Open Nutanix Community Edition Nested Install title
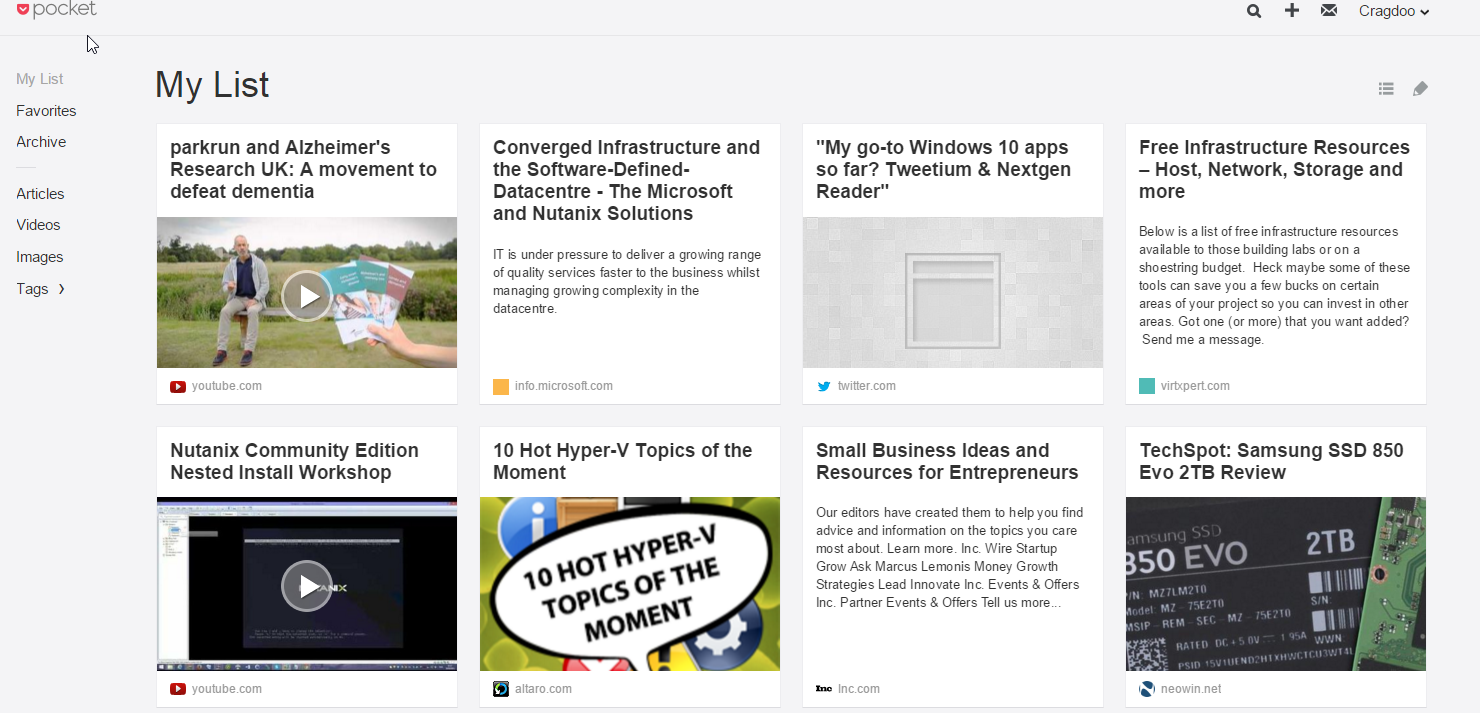 (294, 462)
